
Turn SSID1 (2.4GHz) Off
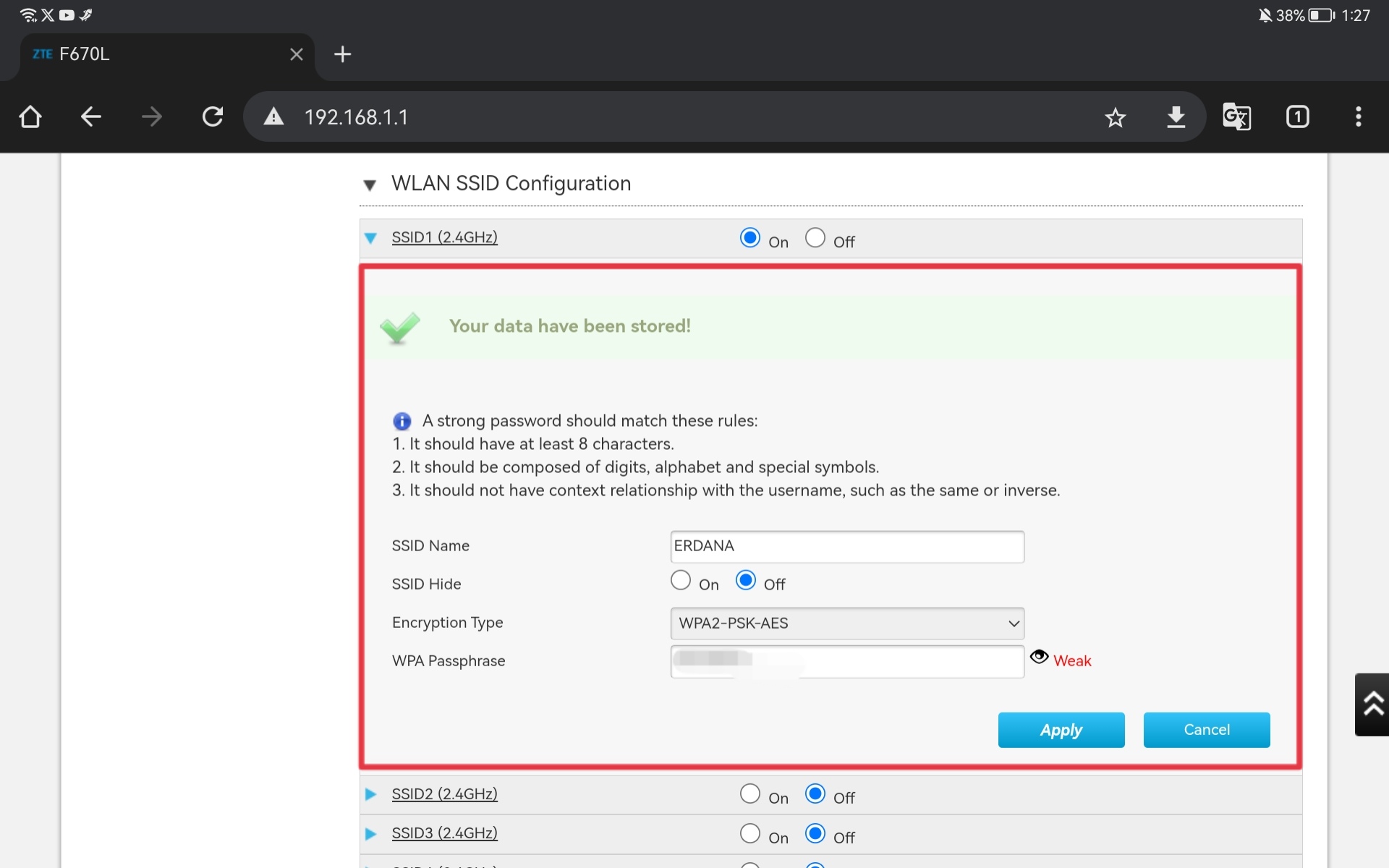815,238
